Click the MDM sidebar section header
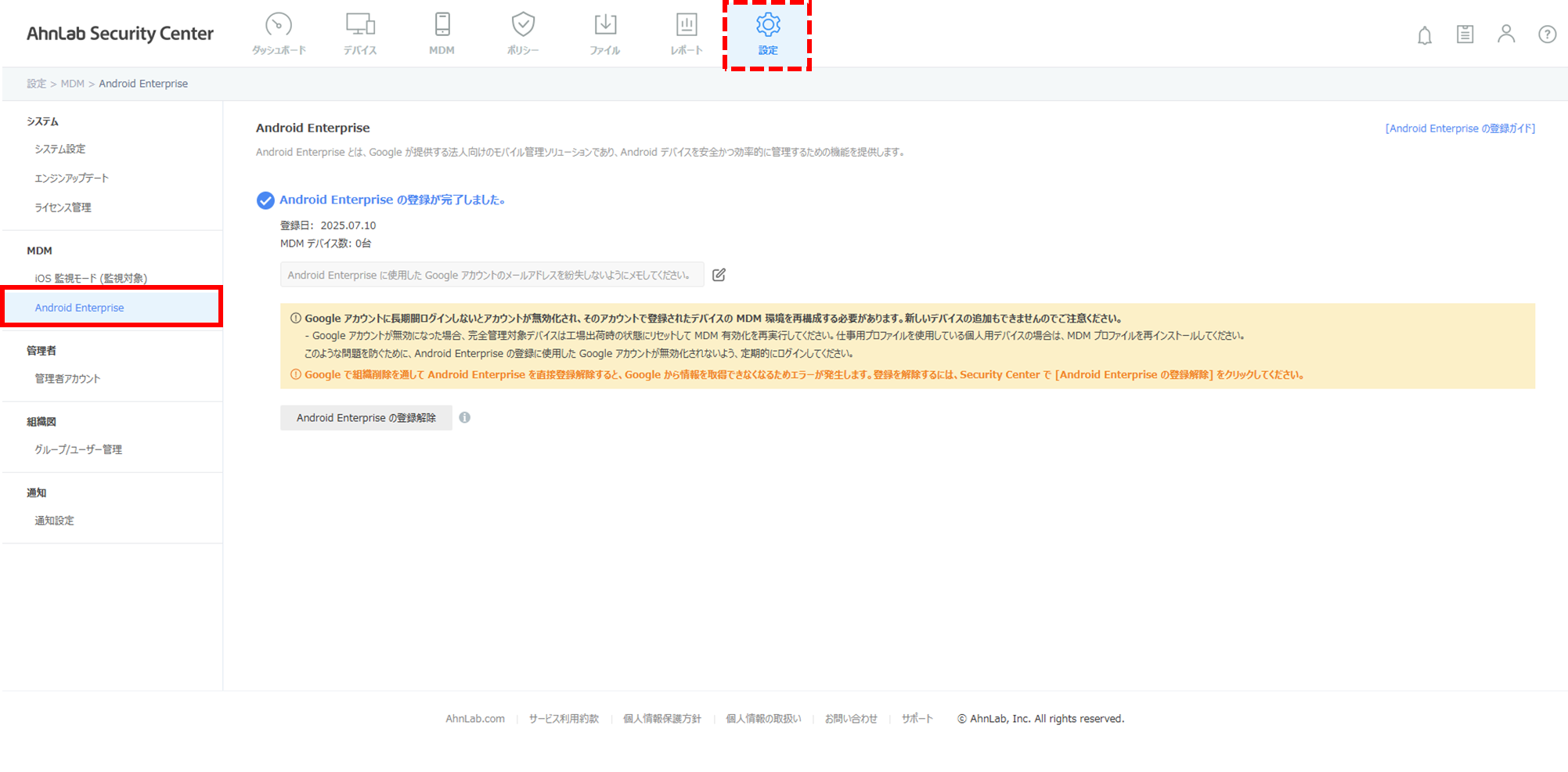The image size is (1568, 772). click(39, 251)
